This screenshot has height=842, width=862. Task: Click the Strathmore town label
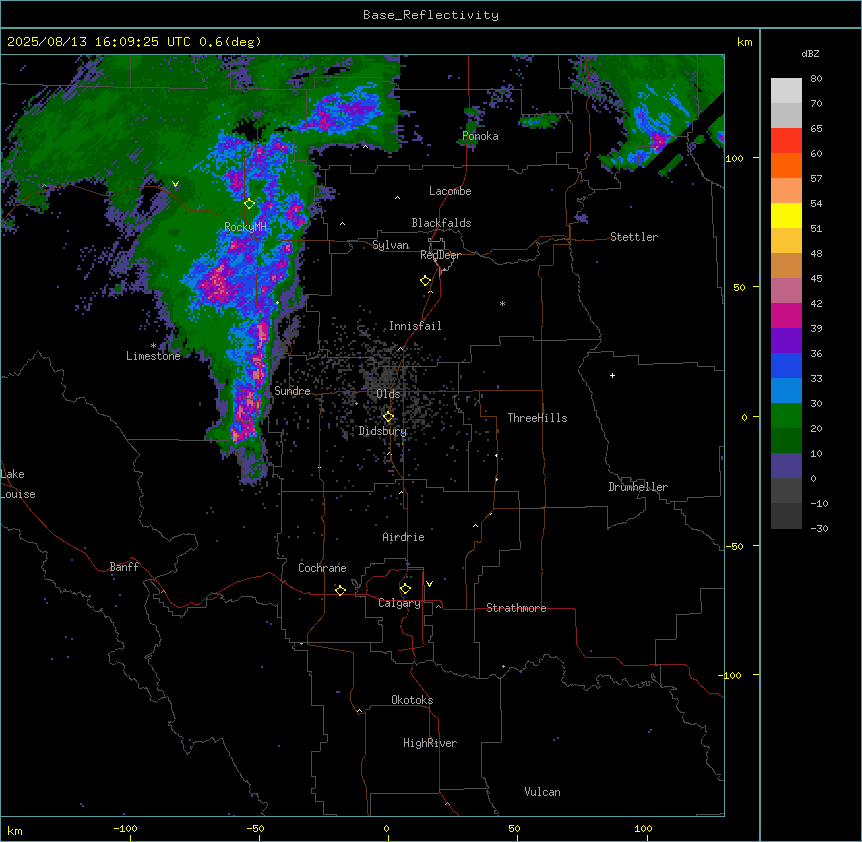pyautogui.click(x=516, y=608)
